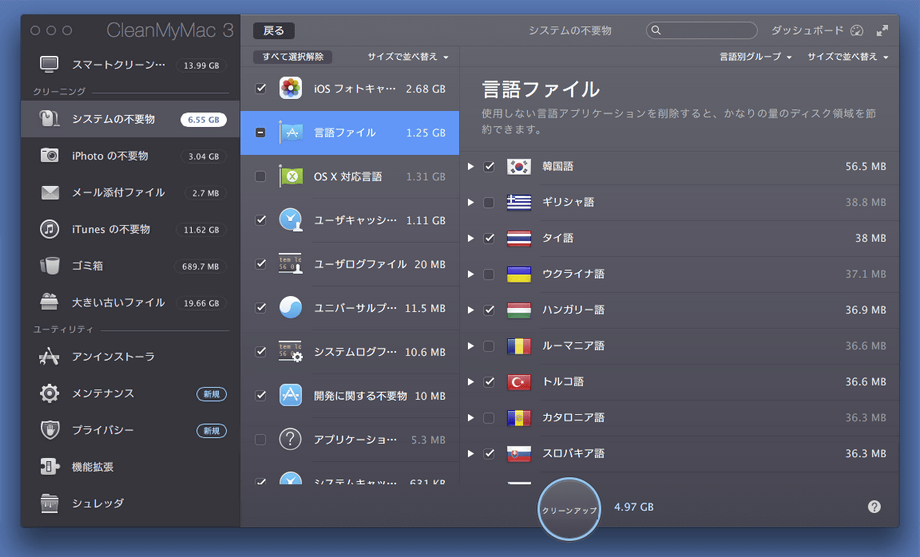This screenshot has width=920, height=557.
Task: Click the スロバキア語 36.3 MB row
Action: pyautogui.click(x=679, y=453)
